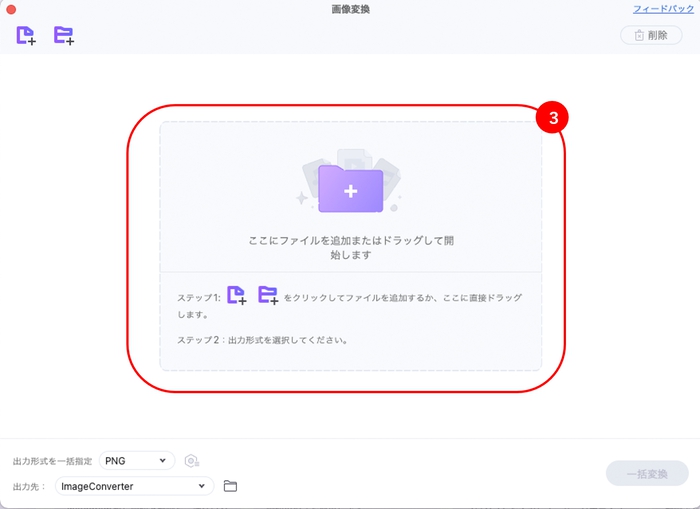The height and width of the screenshot is (509, 700).
Task: Close the 画像変換 window
Action: [x=11, y=9]
